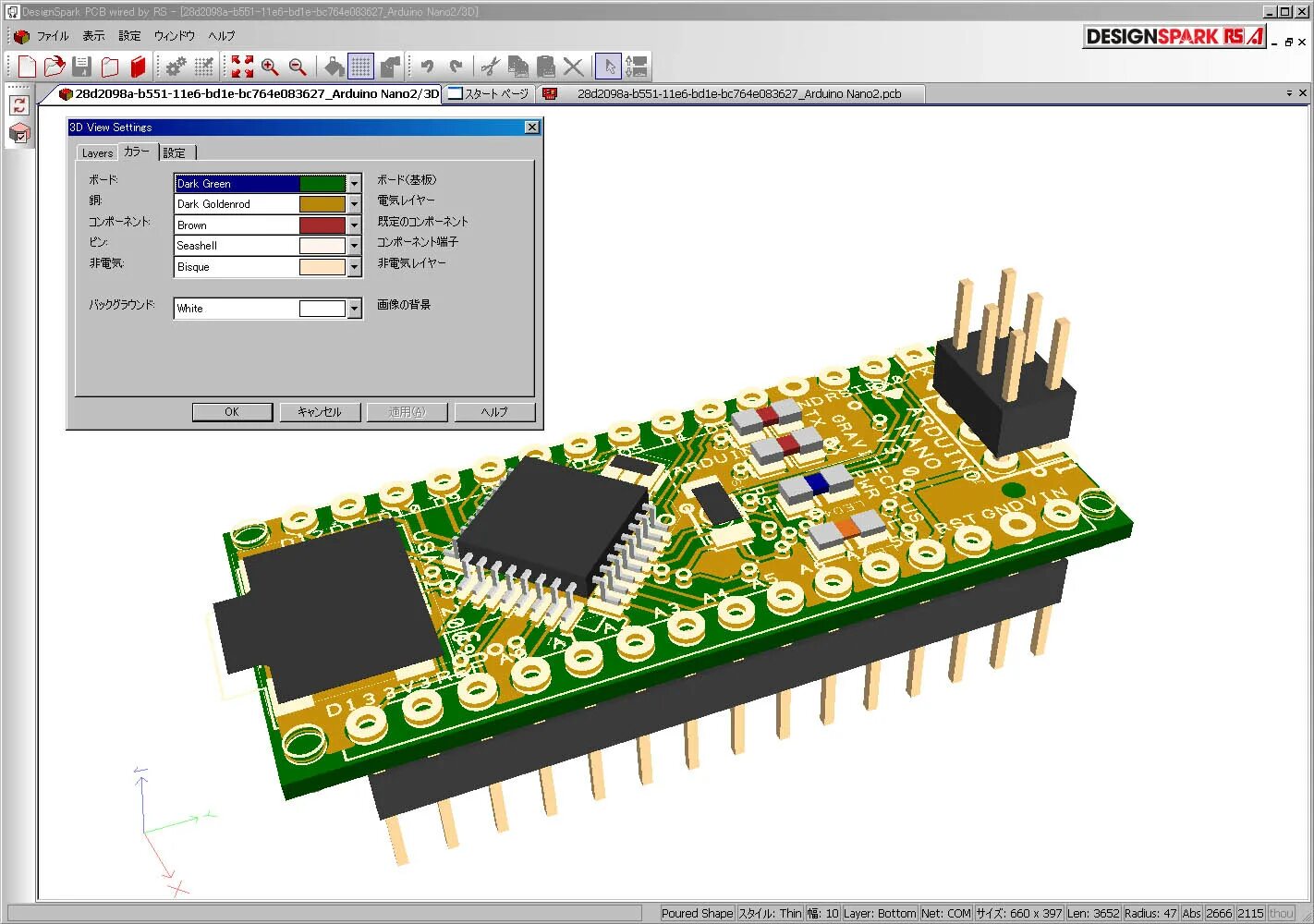Click the White background text field

coord(237,309)
